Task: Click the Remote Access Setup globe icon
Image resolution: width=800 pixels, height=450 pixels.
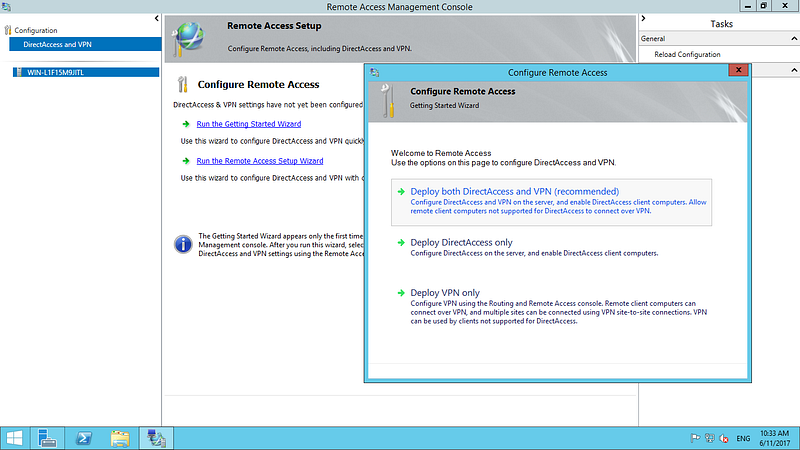Action: (188, 39)
